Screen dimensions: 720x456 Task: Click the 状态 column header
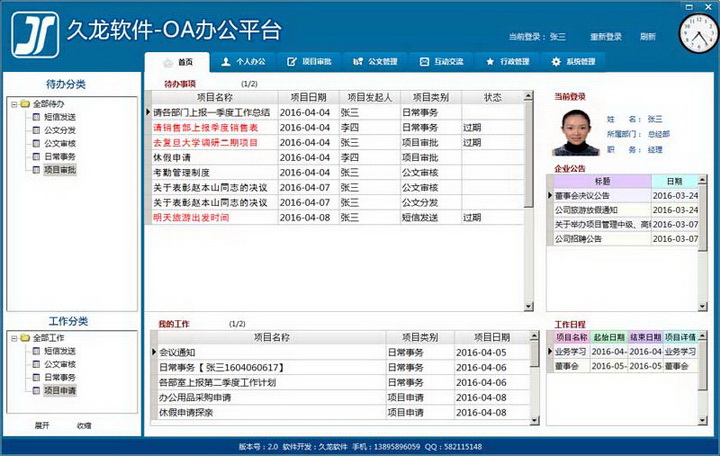492,97
